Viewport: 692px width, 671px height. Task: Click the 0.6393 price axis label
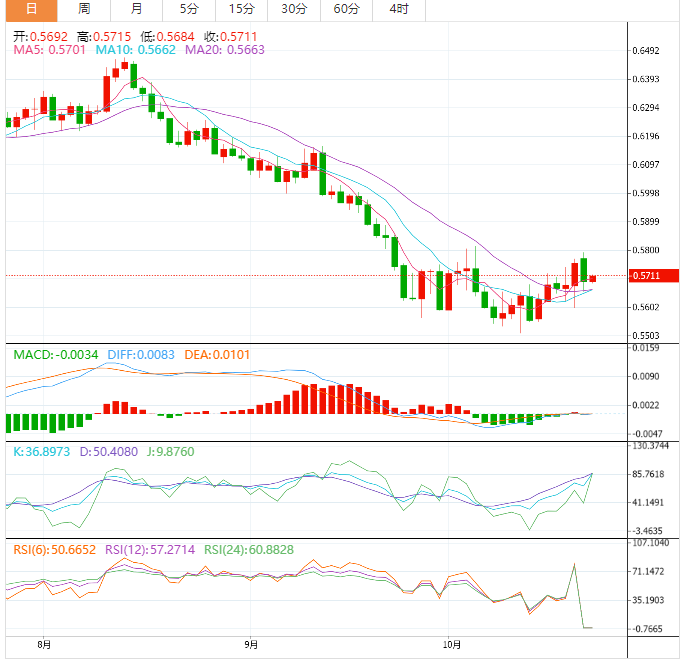point(646,79)
